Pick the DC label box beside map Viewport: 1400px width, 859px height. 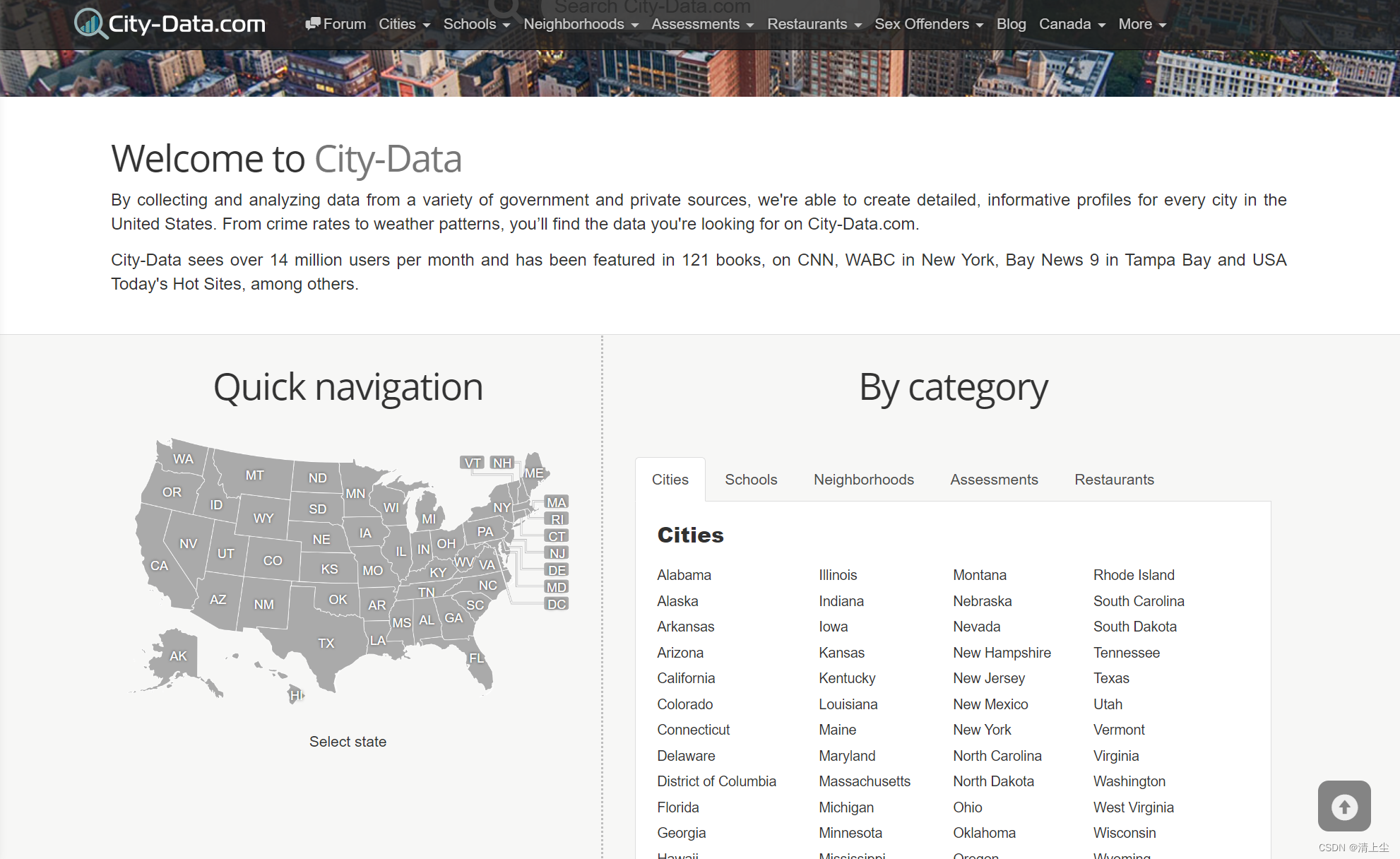[x=557, y=604]
